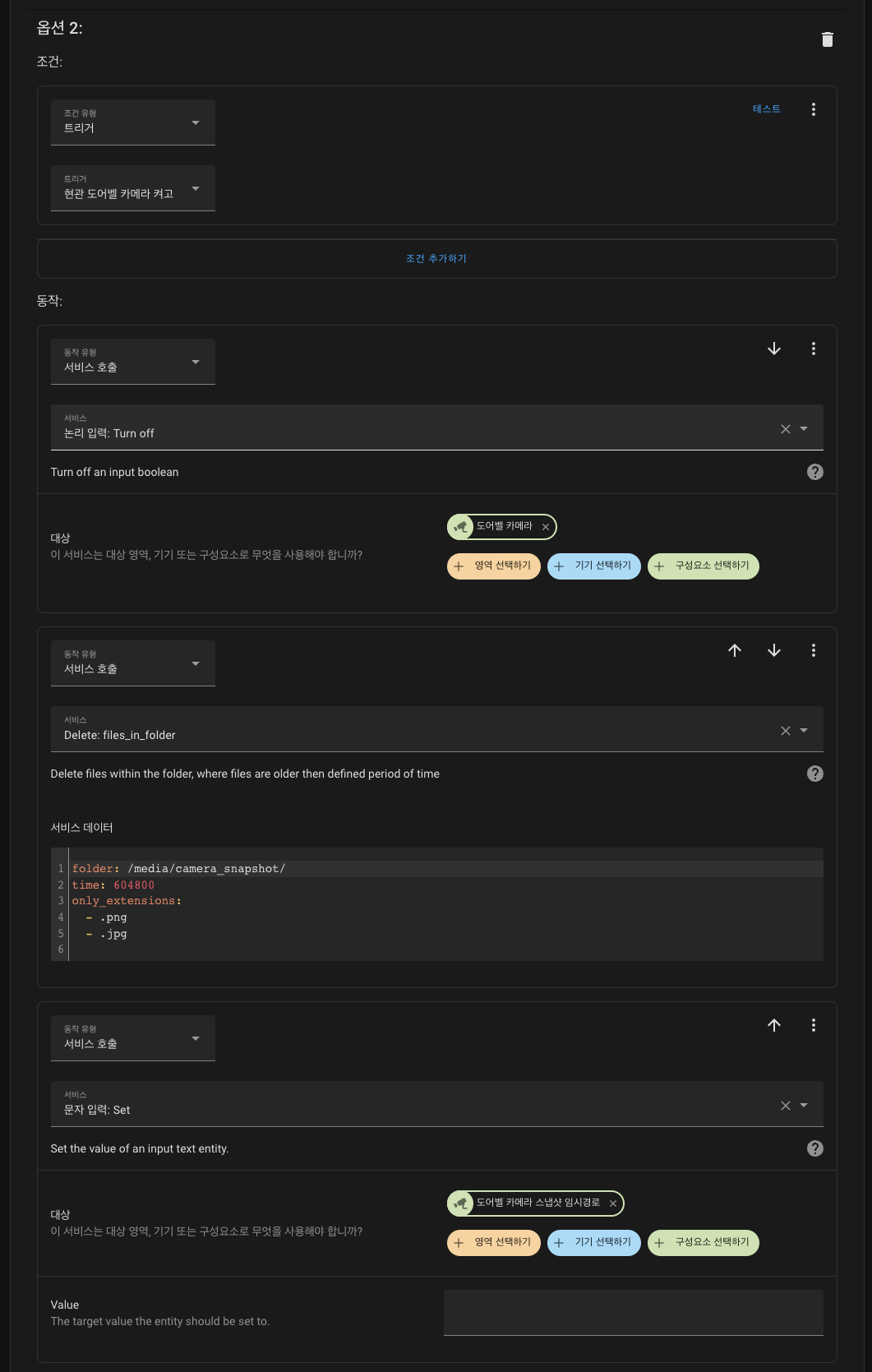Viewport: 872px width, 1372px height.
Task: Open the three-dot menu for the 문자 입력: Set action
Action: tap(813, 1025)
